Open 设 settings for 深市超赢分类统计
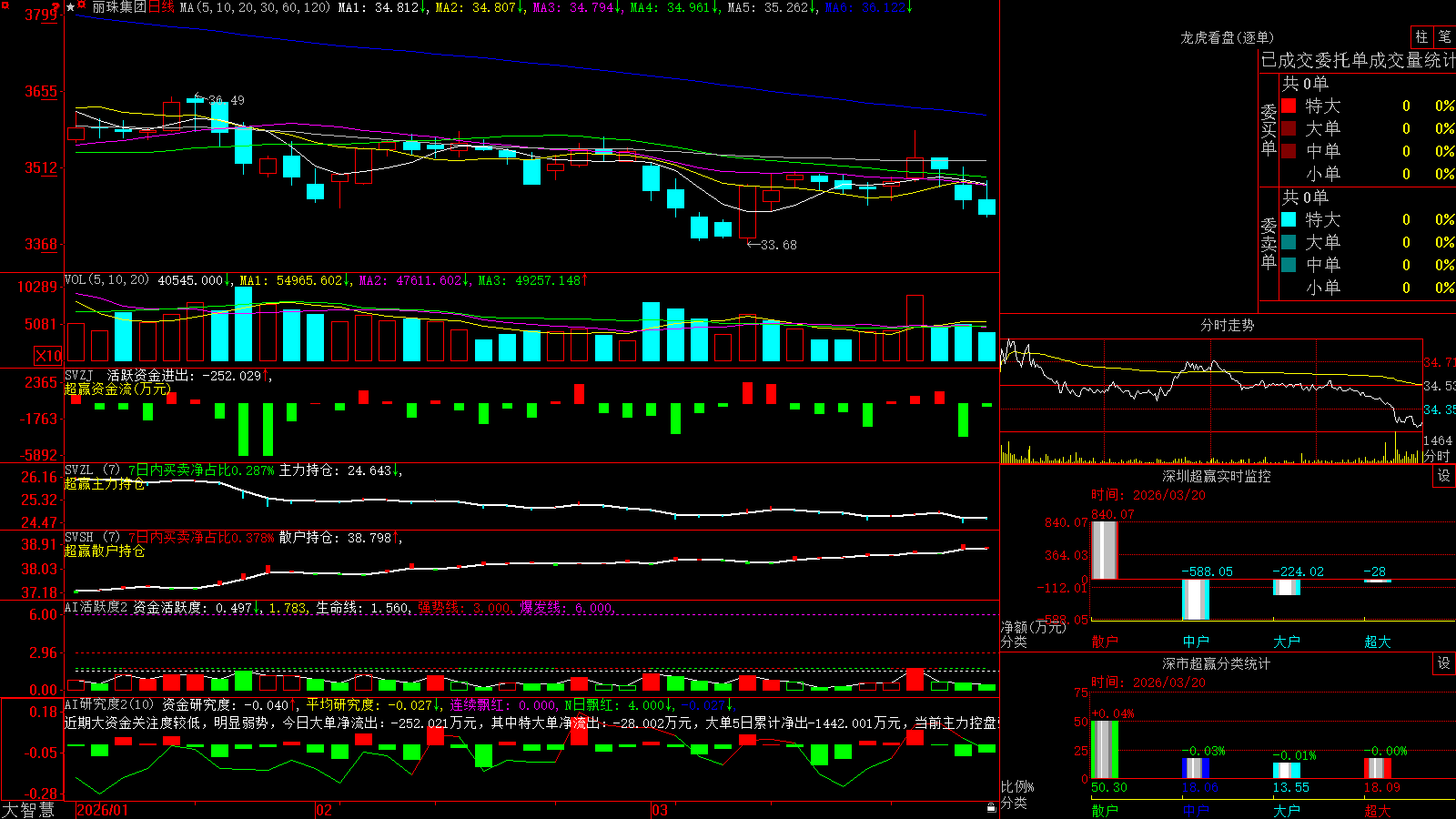Image resolution: width=1456 pixels, height=819 pixels. (1444, 663)
